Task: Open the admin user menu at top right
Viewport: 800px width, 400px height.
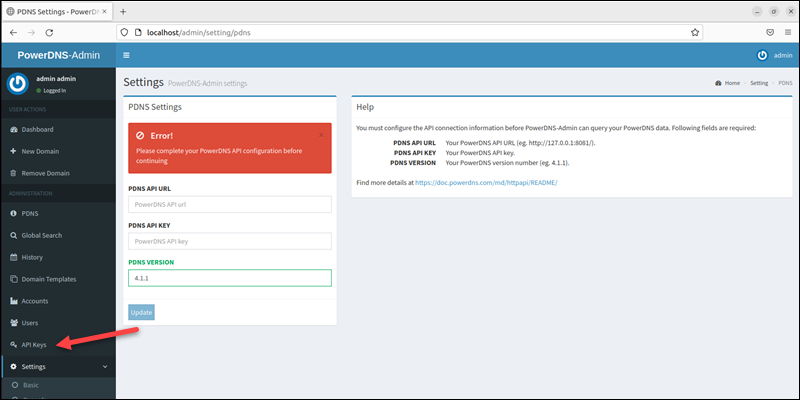Action: (774, 56)
